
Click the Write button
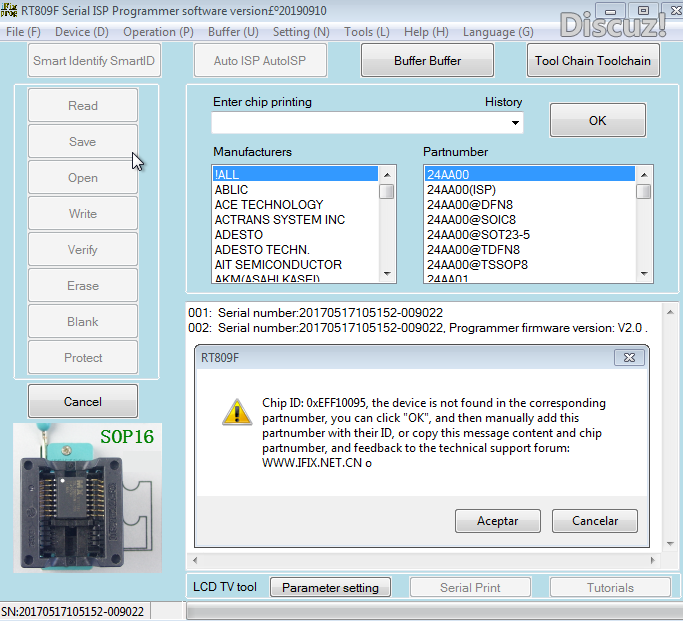click(83, 213)
